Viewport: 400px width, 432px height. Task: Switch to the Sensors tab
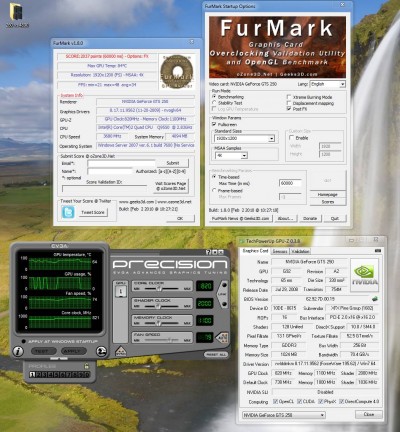(280, 251)
